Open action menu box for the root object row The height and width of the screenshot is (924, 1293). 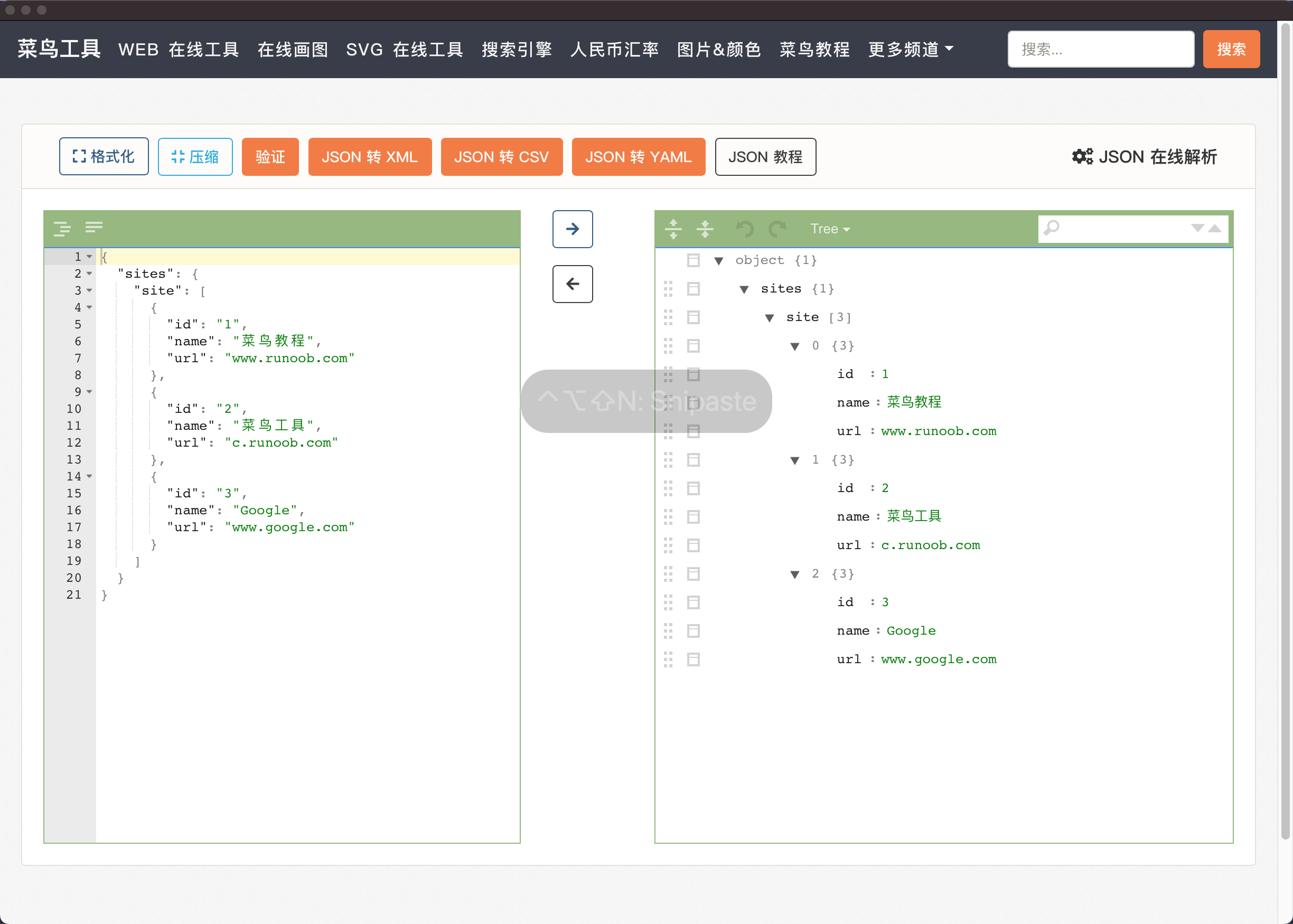(693, 261)
